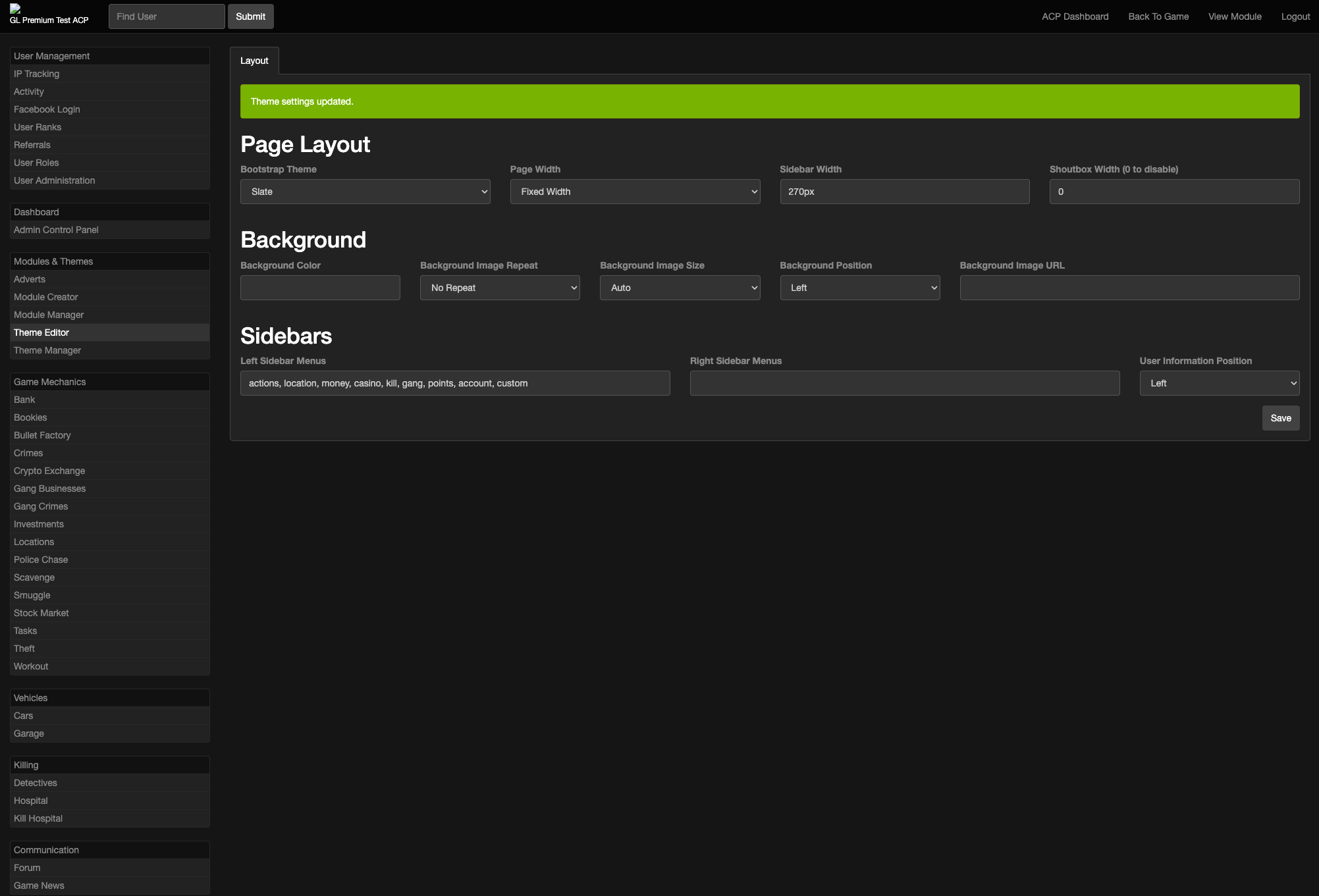
Task: Open Theme Manager in the sidebar
Action: click(47, 350)
